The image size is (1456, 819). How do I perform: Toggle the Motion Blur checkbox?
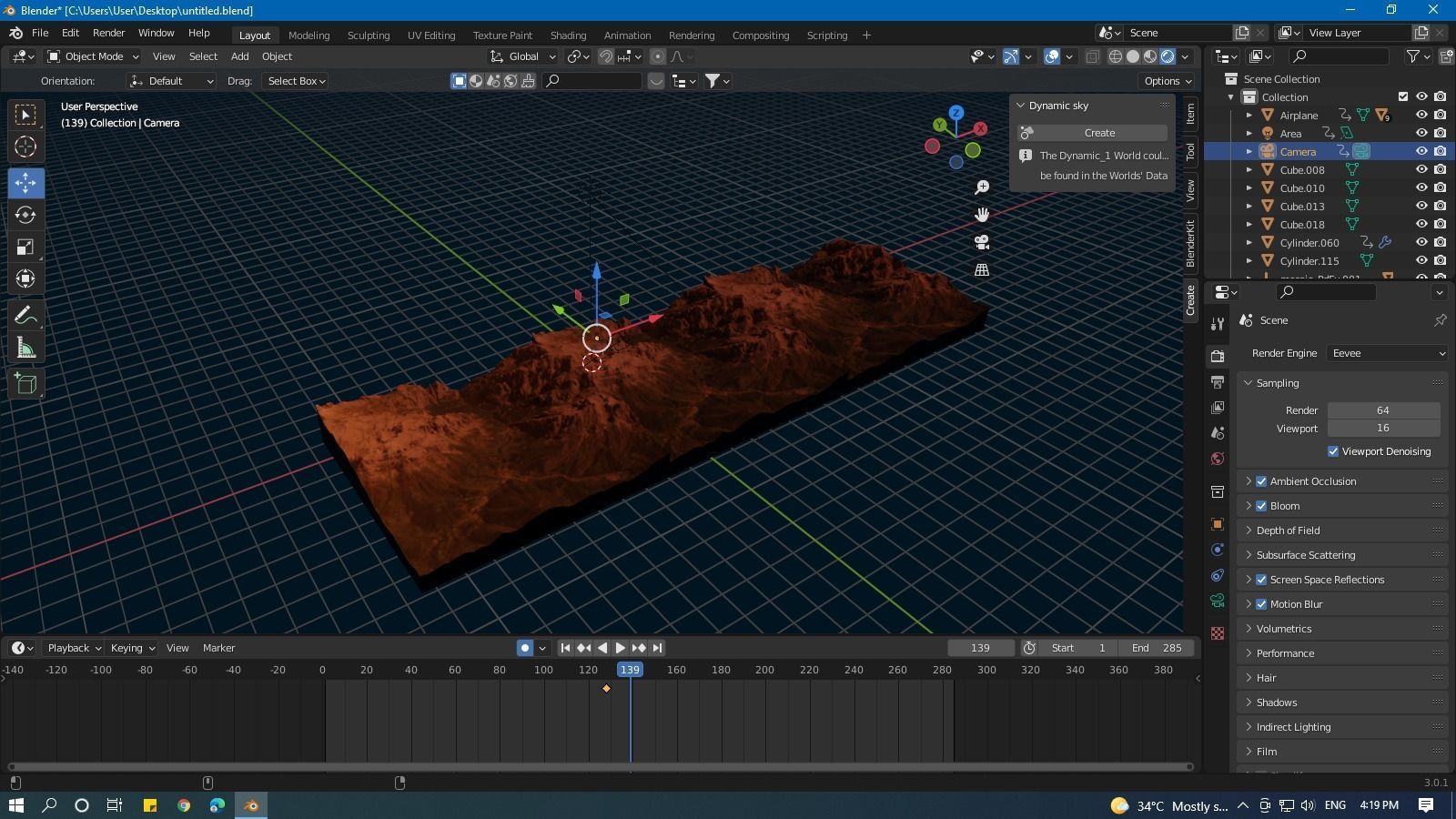1261,604
